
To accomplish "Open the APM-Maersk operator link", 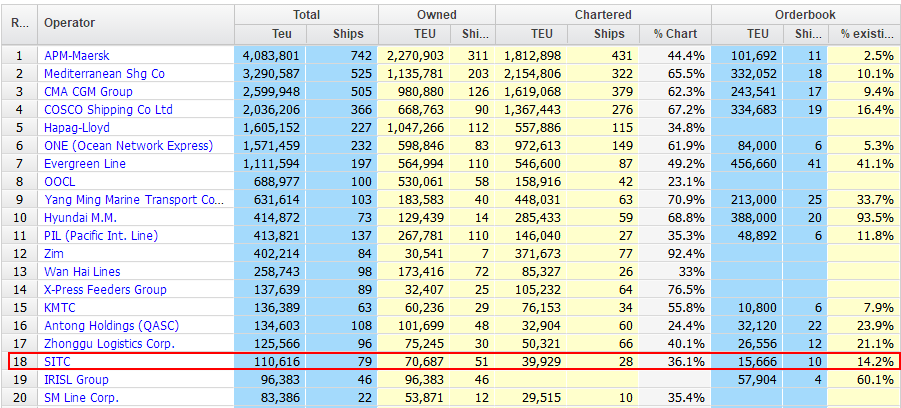I will pos(76,56).
